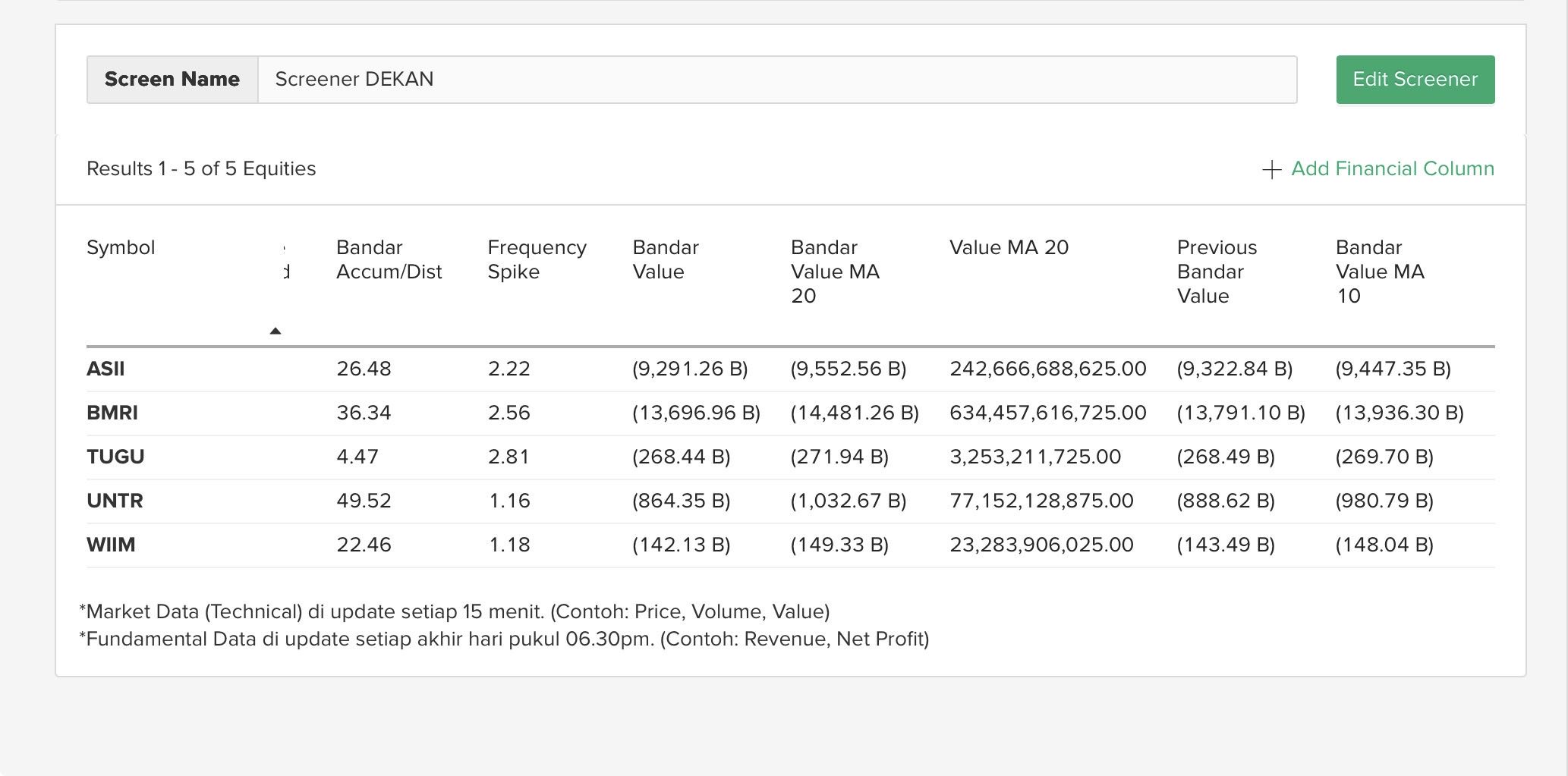Open the ASII stock symbol
This screenshot has width=1568, height=776.
tap(105, 369)
